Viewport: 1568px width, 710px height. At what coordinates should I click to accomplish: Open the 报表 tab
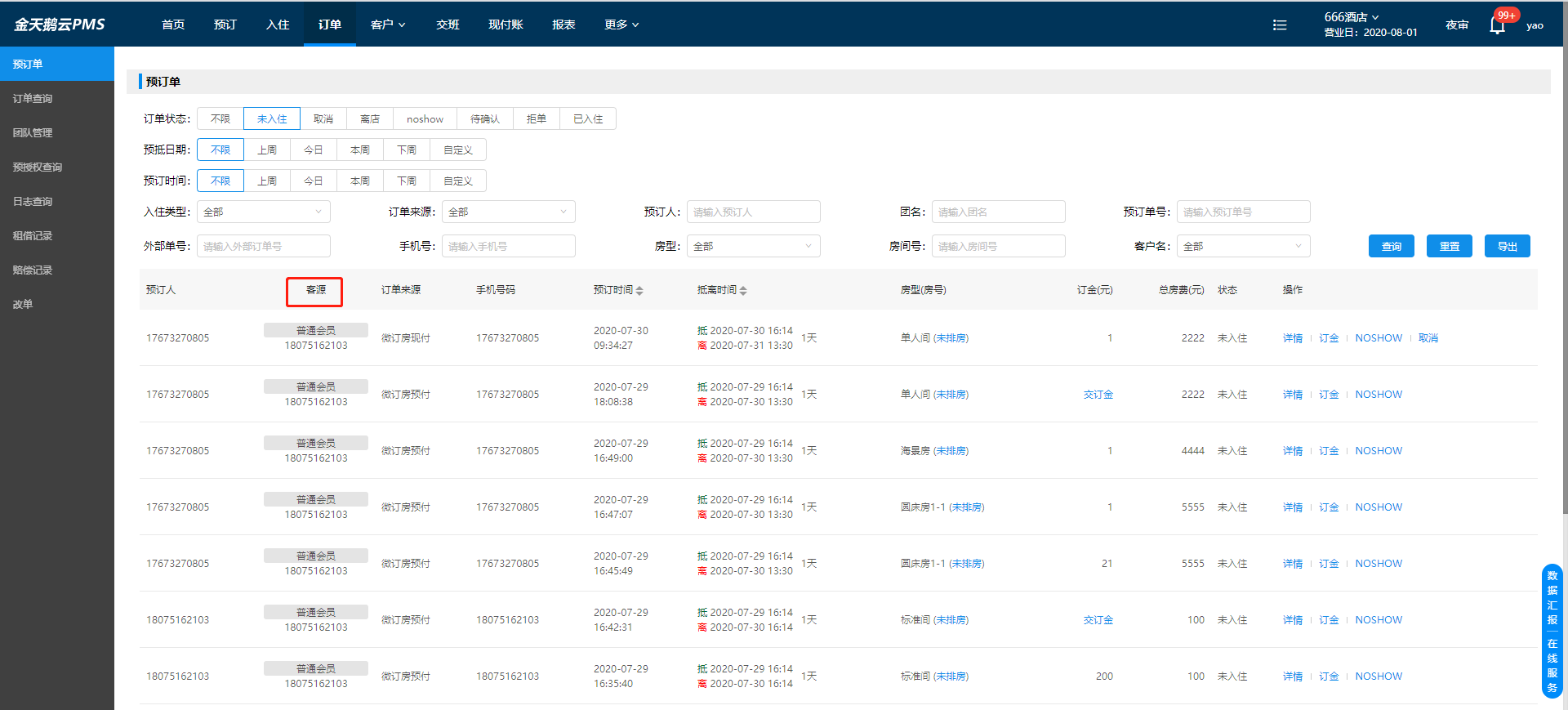click(563, 25)
